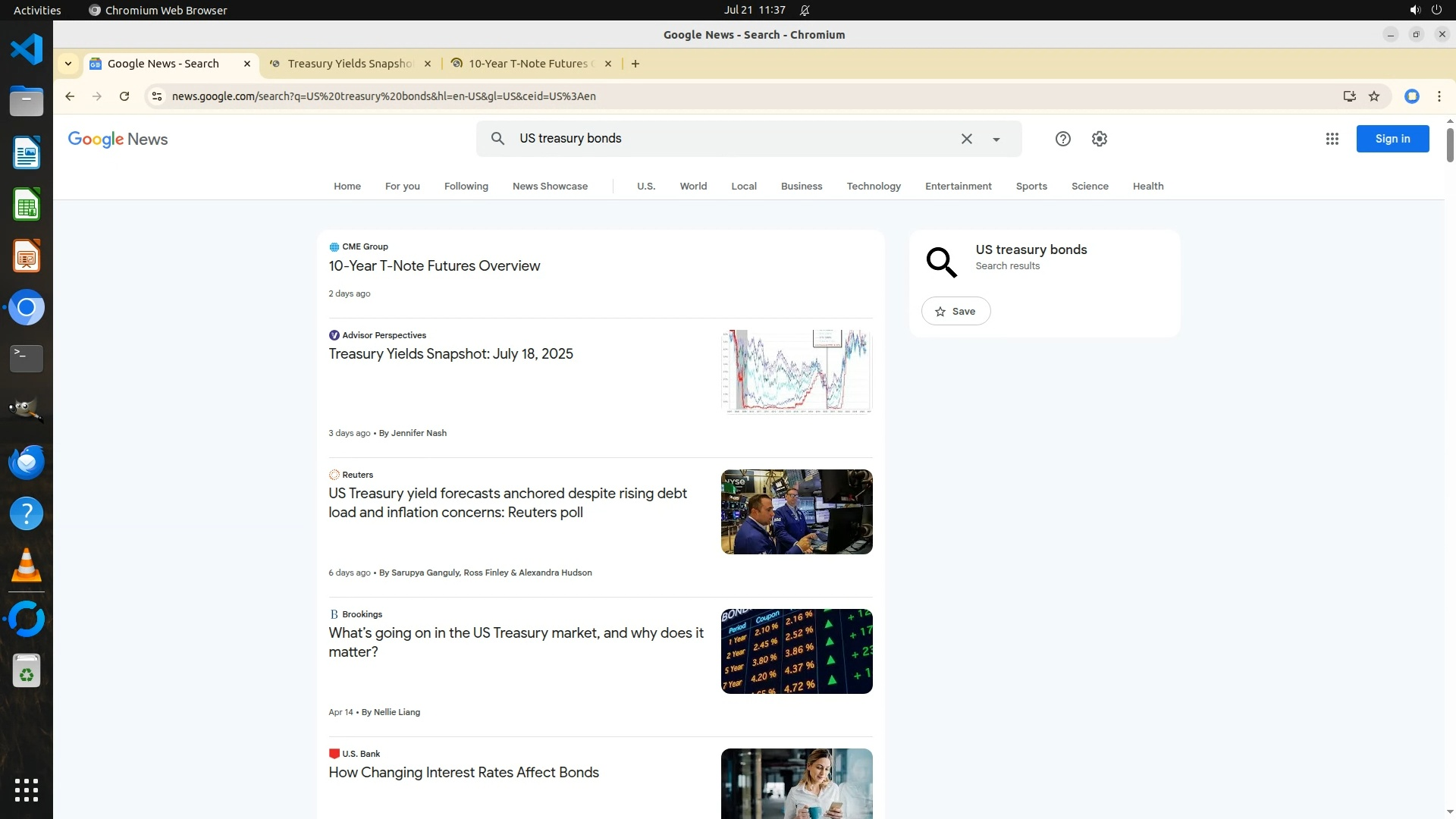1456x819 pixels.
Task: Click the page vertical scrollbar
Action: (x=1449, y=144)
